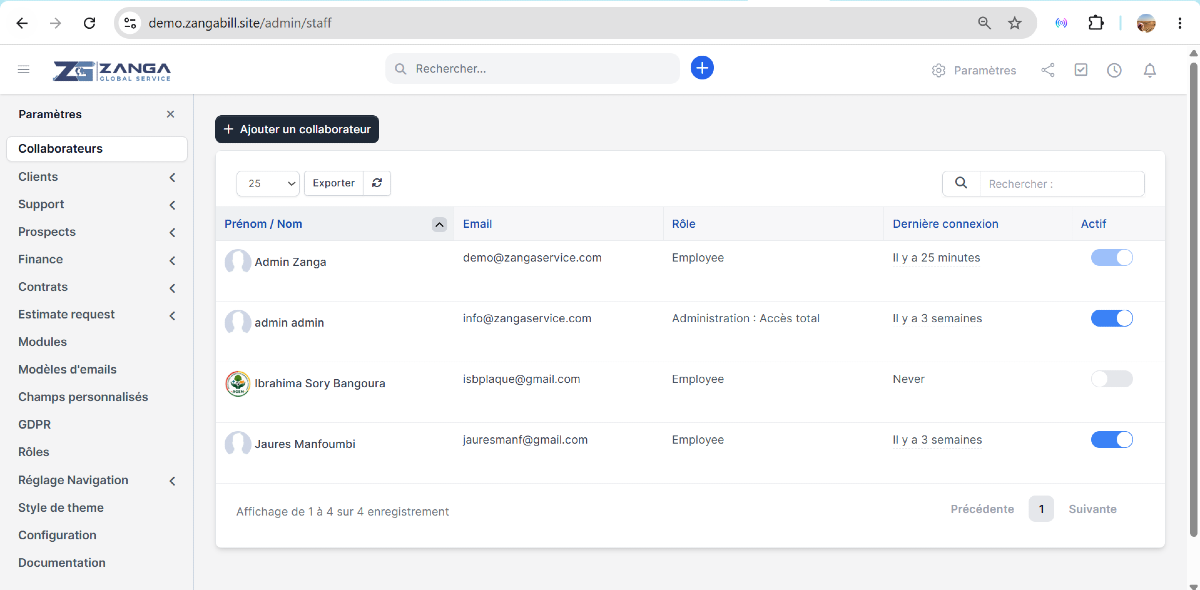Screen dimensions: 1200x590
Task: Click the browser zoom magnifier icon
Action: (x=984, y=22)
